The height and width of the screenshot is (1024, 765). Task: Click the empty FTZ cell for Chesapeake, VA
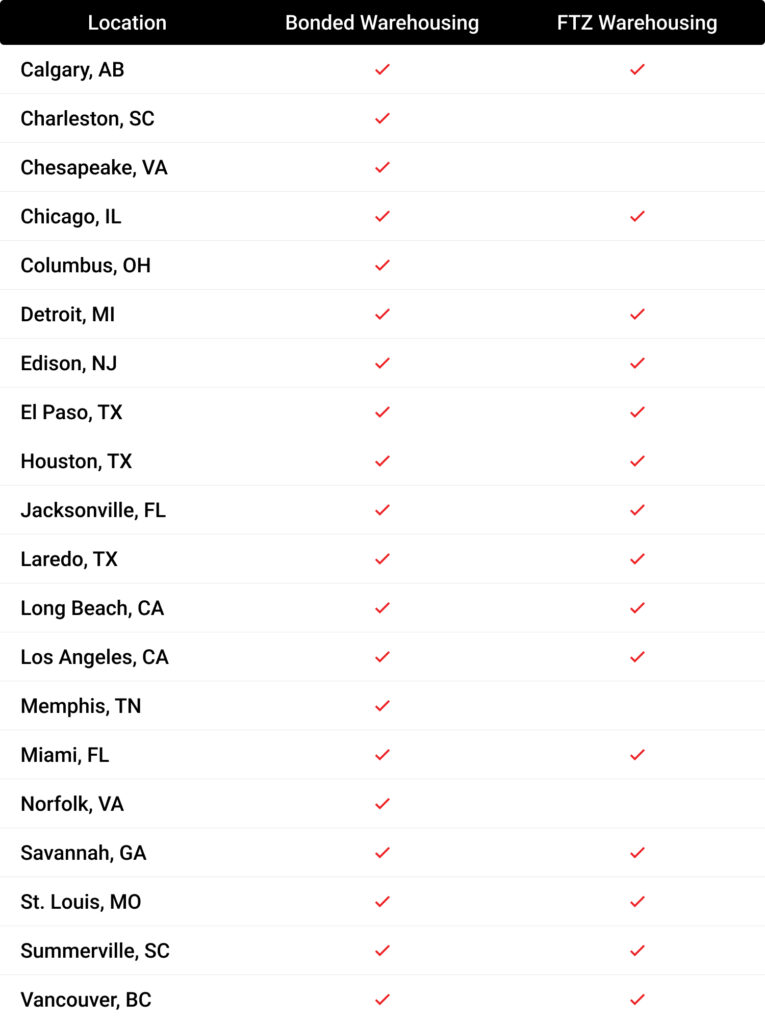tap(637, 167)
